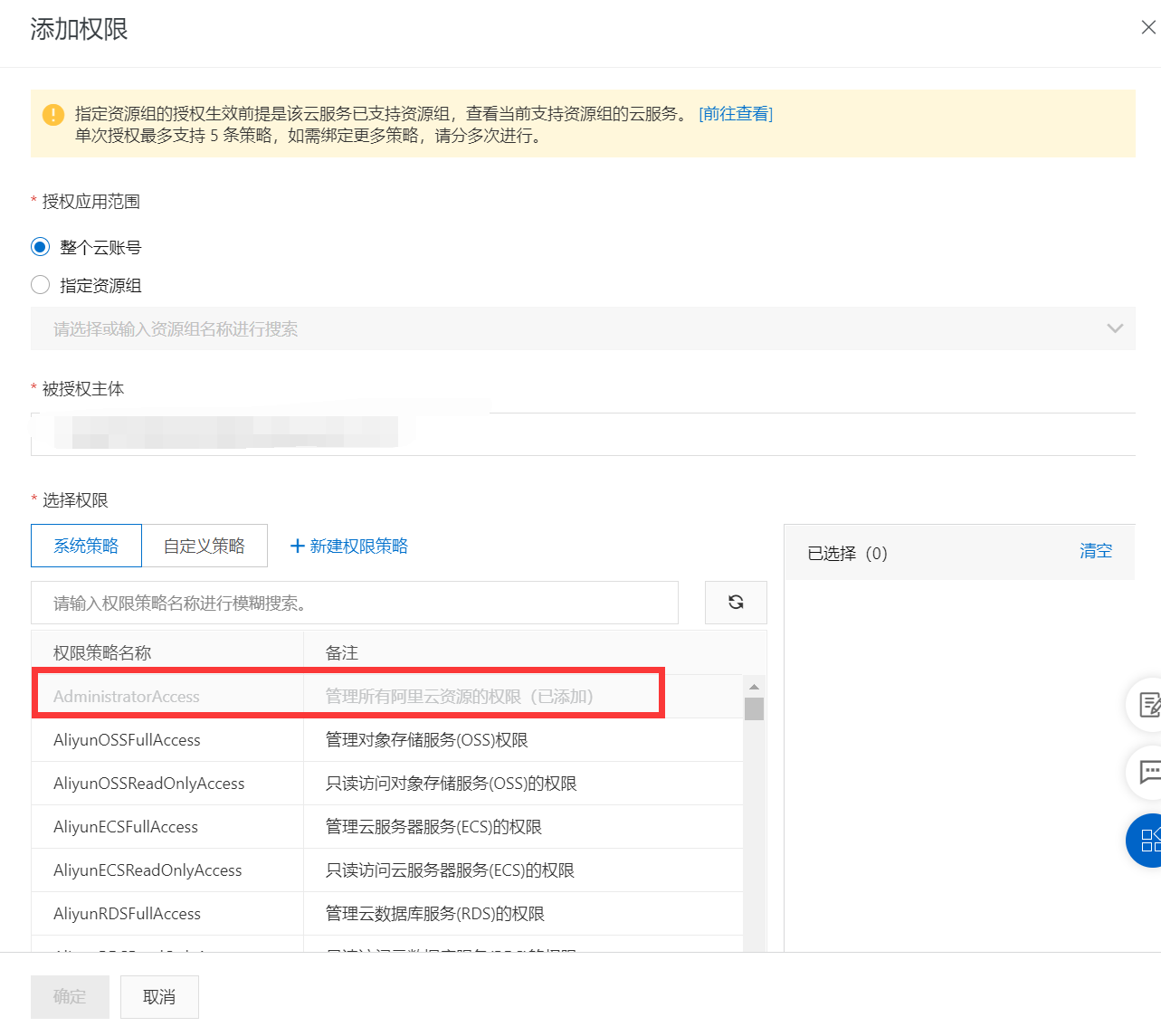
Task: Click the AdministratorAccess policy name
Action: 126,696
